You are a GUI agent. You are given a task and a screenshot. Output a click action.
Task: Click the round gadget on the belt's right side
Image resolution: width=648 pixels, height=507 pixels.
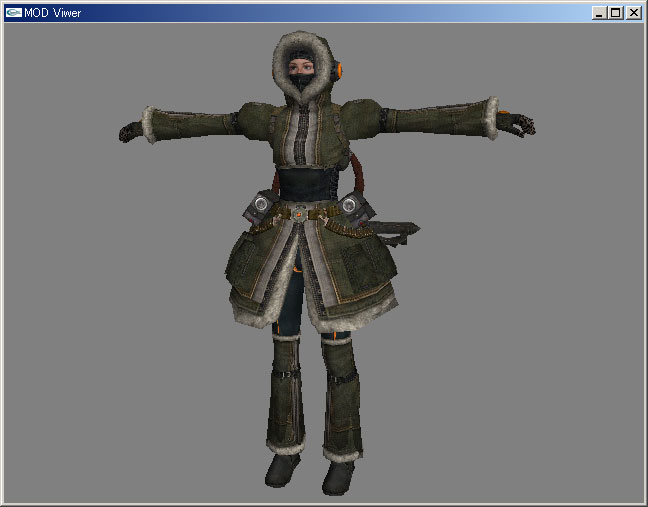[x=349, y=205]
